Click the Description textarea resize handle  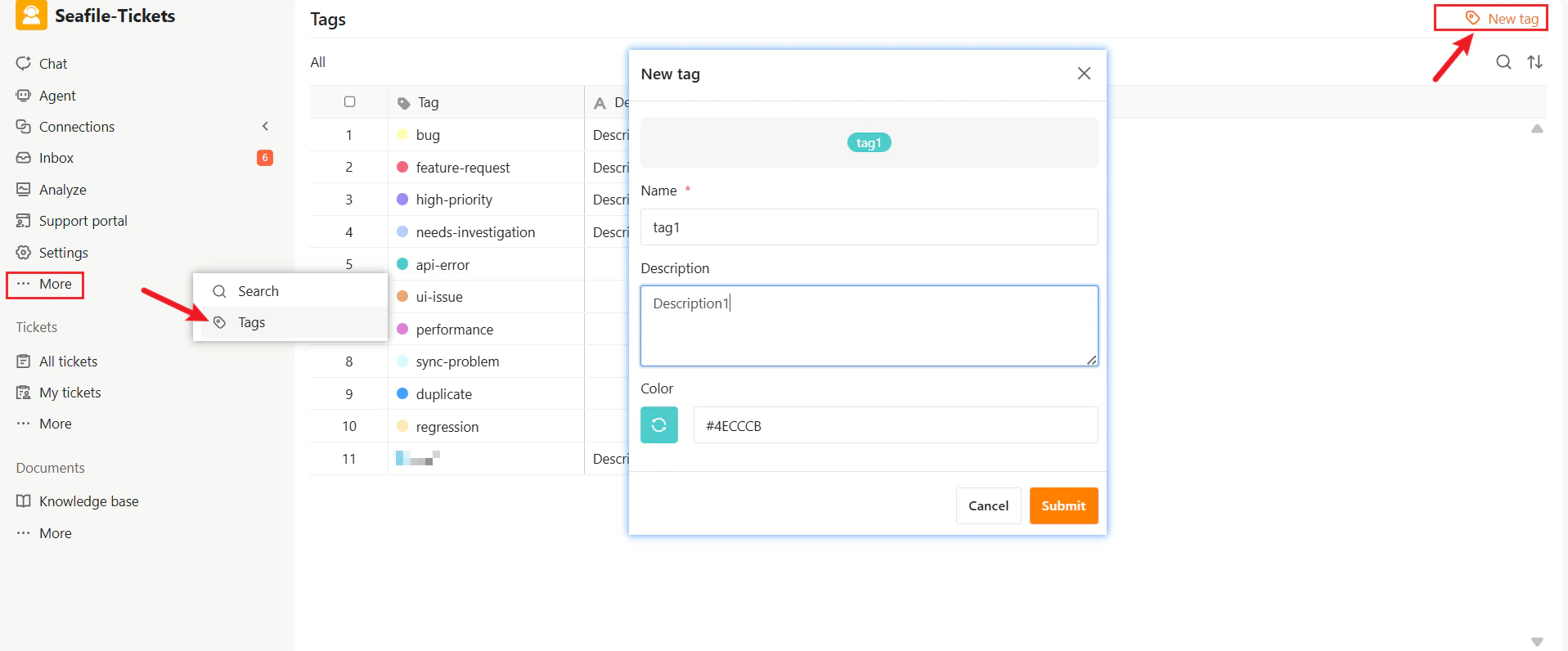coord(1092,360)
